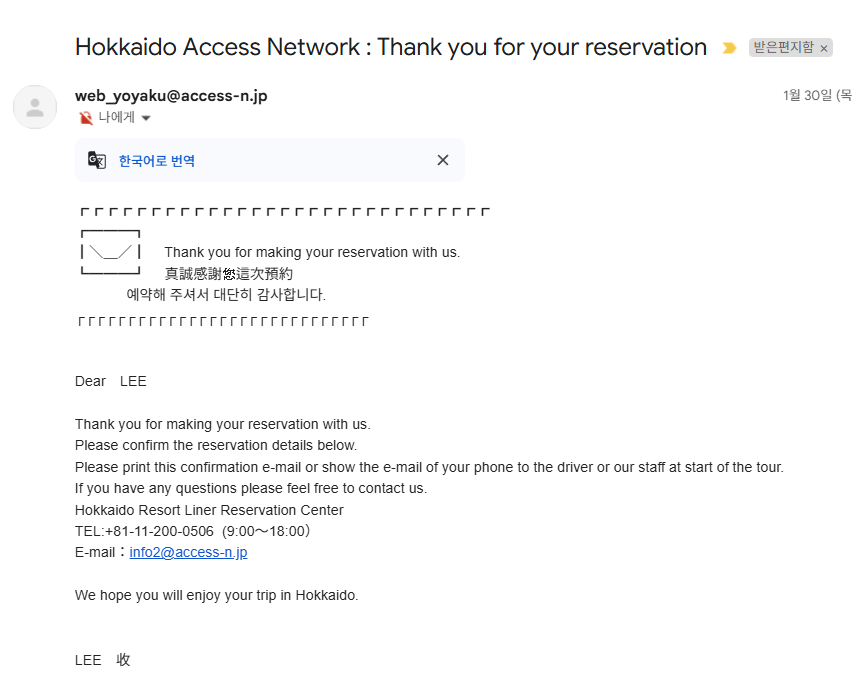Click the Dear LEE greeting line
Screen dimensions: 852x681
(111, 381)
